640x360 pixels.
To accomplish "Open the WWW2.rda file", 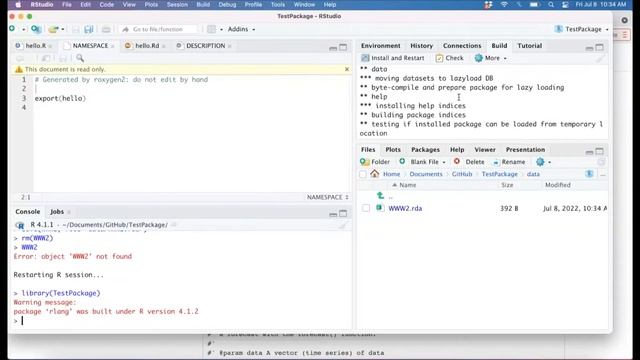I will coord(405,208).
